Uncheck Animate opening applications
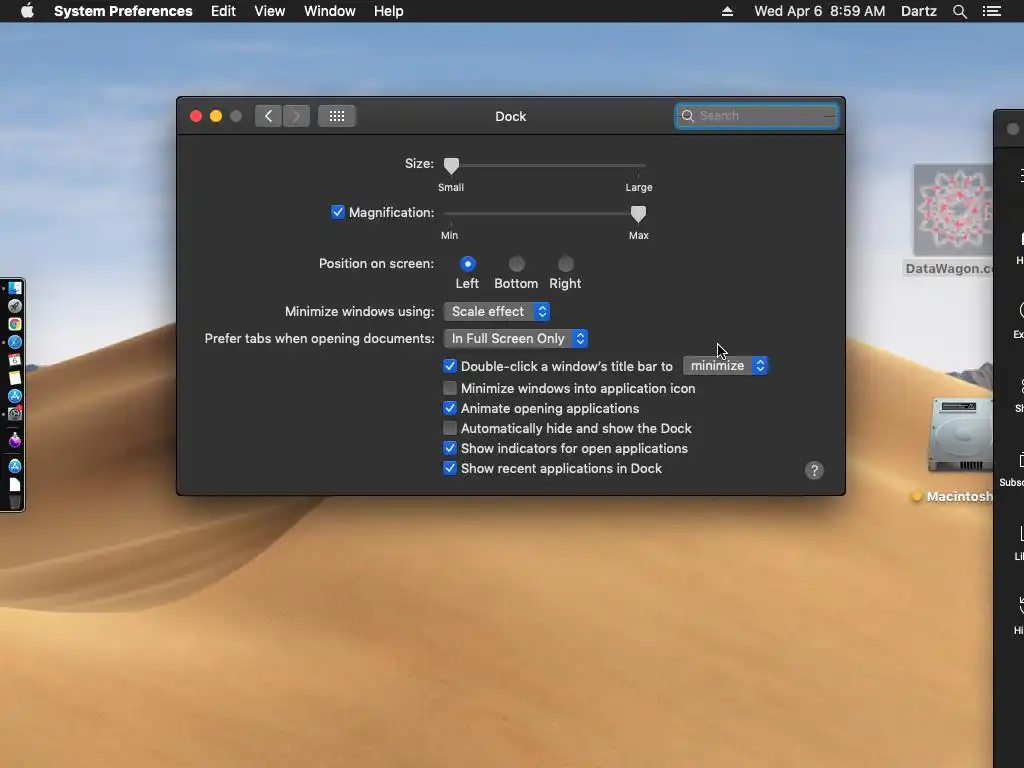The width and height of the screenshot is (1024, 768). tap(450, 408)
